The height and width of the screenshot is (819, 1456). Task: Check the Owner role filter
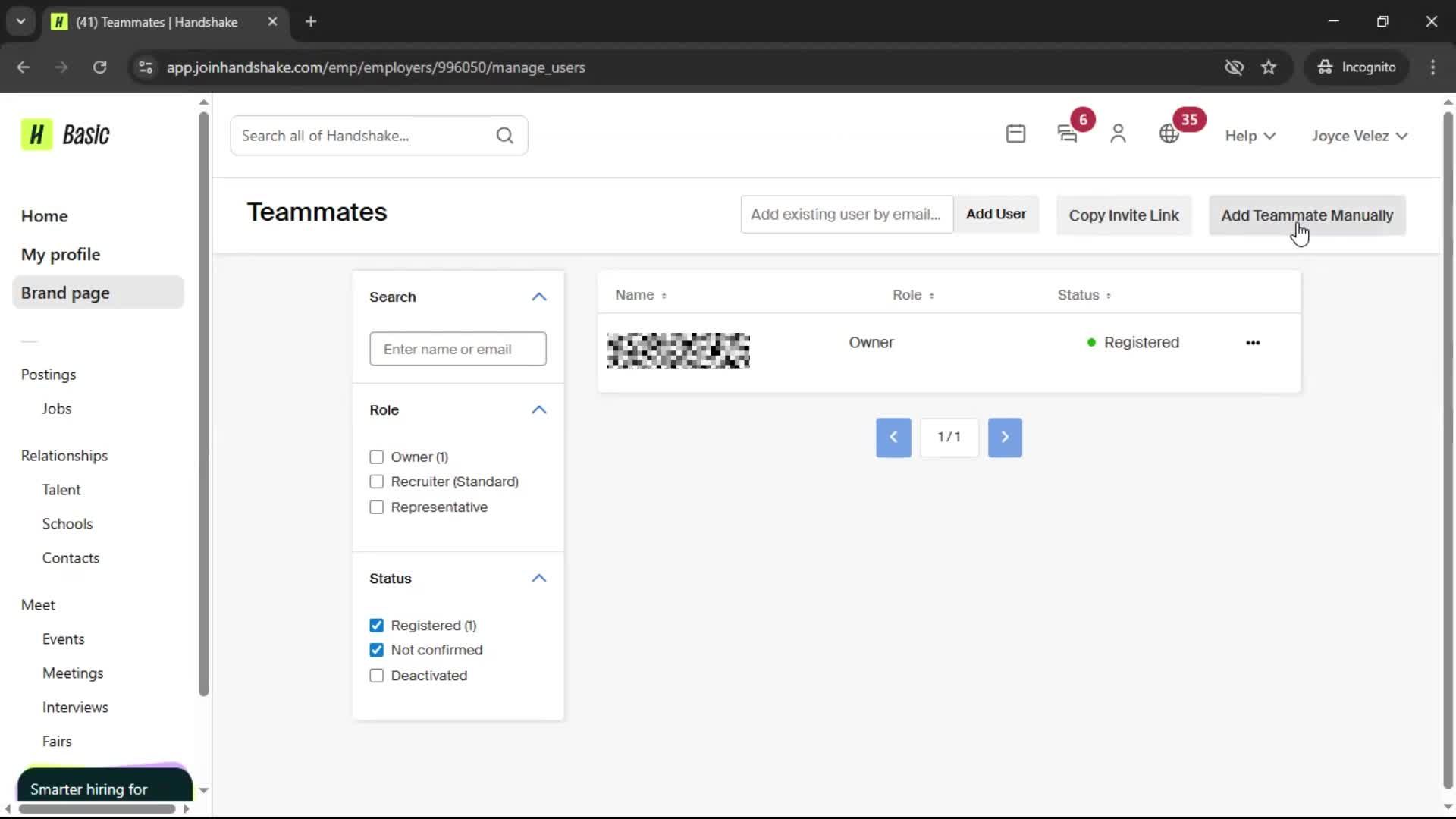pos(377,457)
